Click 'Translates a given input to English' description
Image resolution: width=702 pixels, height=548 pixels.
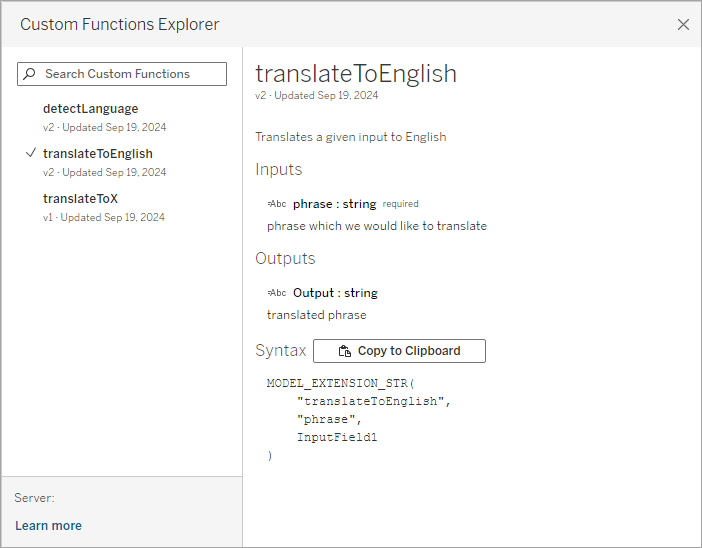click(351, 137)
